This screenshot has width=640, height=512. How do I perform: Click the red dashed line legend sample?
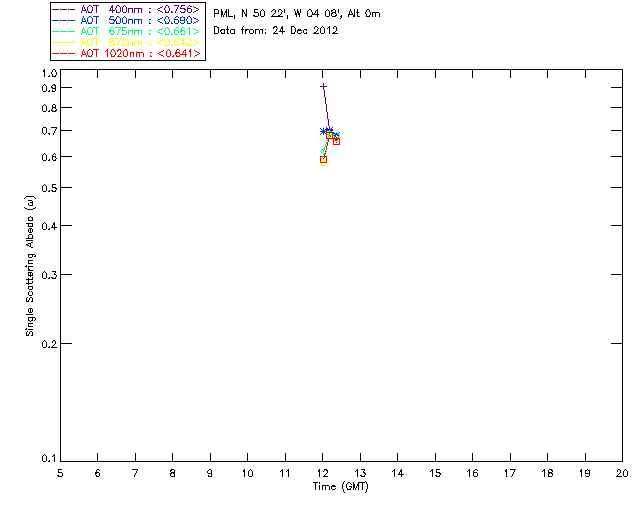[x=64, y=53]
